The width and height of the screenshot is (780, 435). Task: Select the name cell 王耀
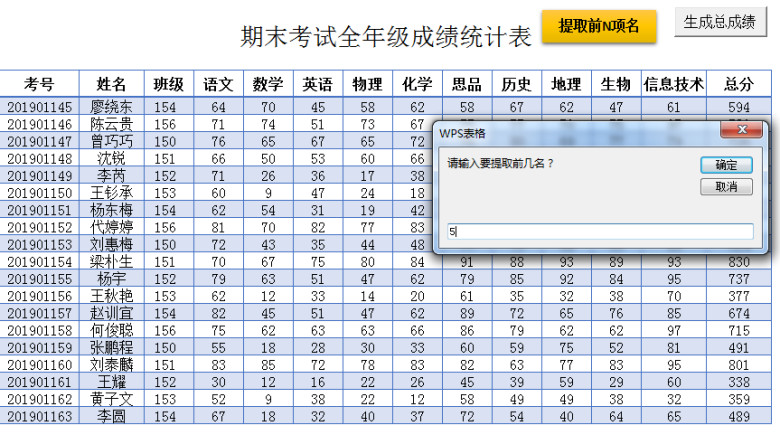coord(111,382)
